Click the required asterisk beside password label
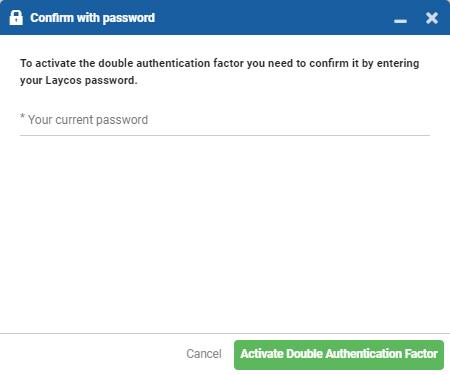The height and width of the screenshot is (375, 450). (x=22, y=116)
